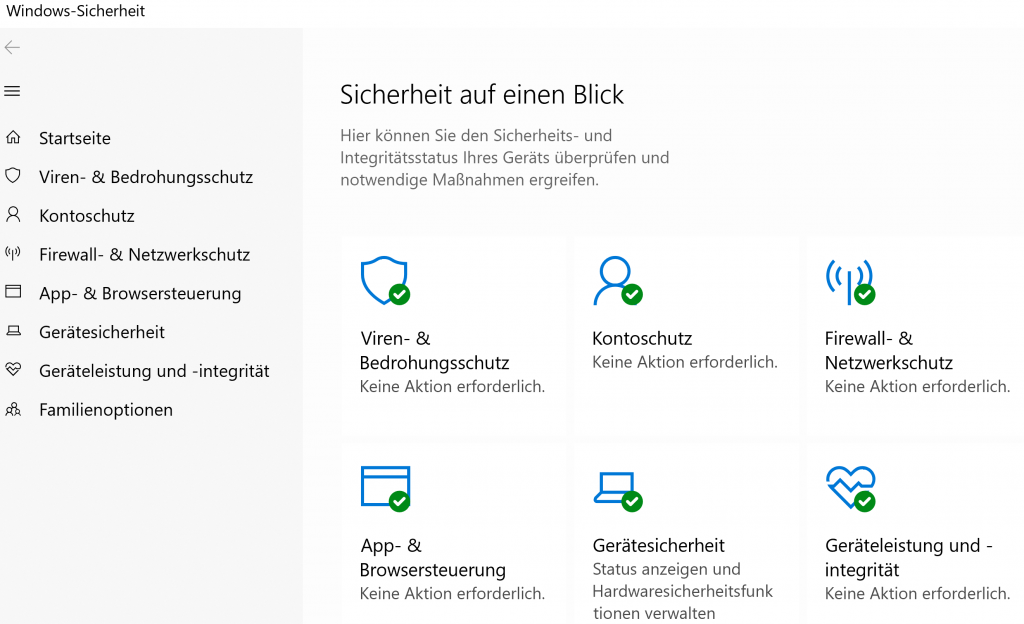Open Gerätesicherheit from the sidebar

tap(102, 332)
